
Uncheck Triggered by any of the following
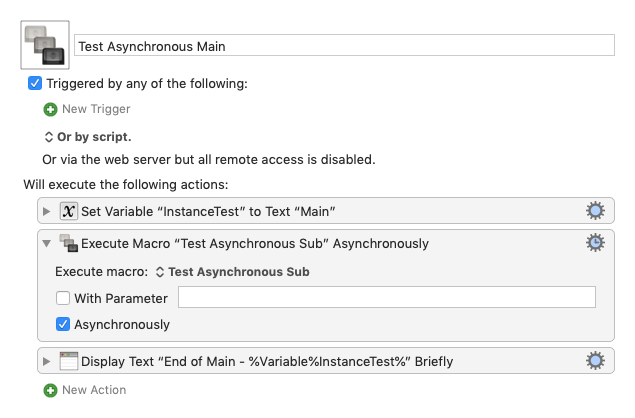coord(35,83)
